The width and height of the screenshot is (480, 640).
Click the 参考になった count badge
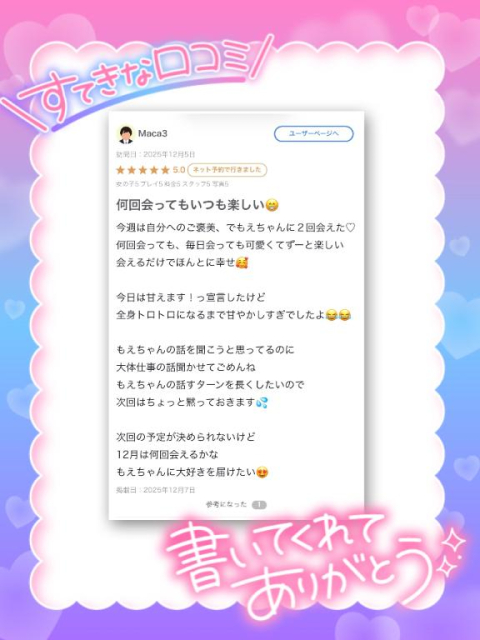click(x=259, y=505)
